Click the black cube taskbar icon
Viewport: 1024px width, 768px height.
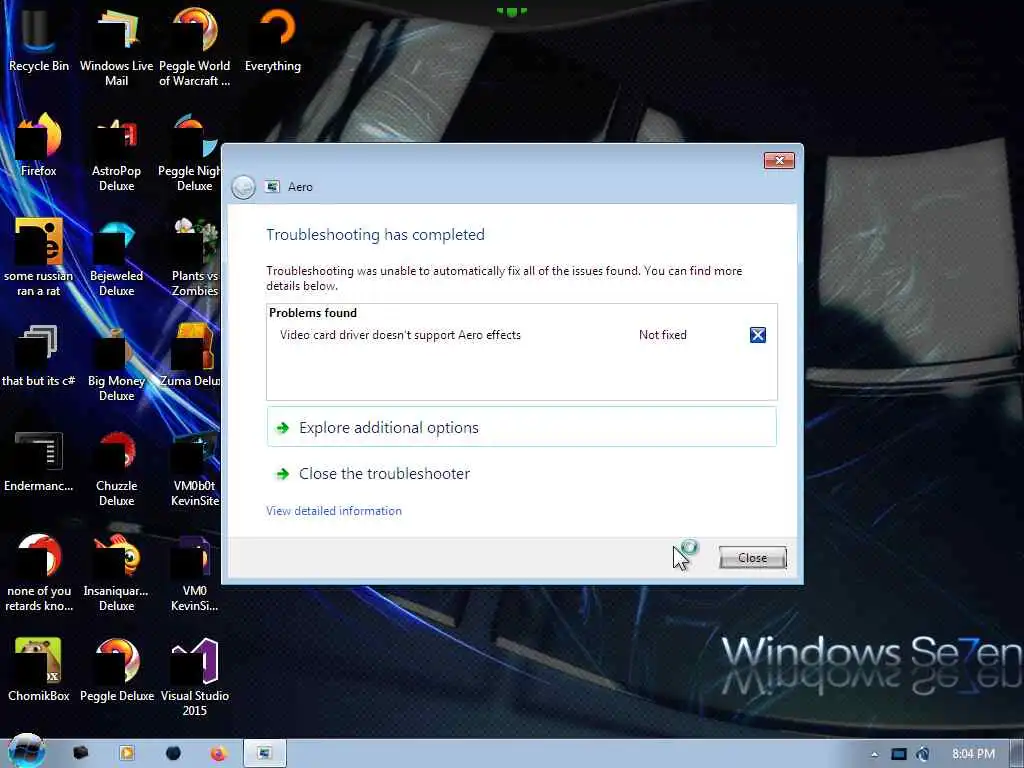point(80,754)
